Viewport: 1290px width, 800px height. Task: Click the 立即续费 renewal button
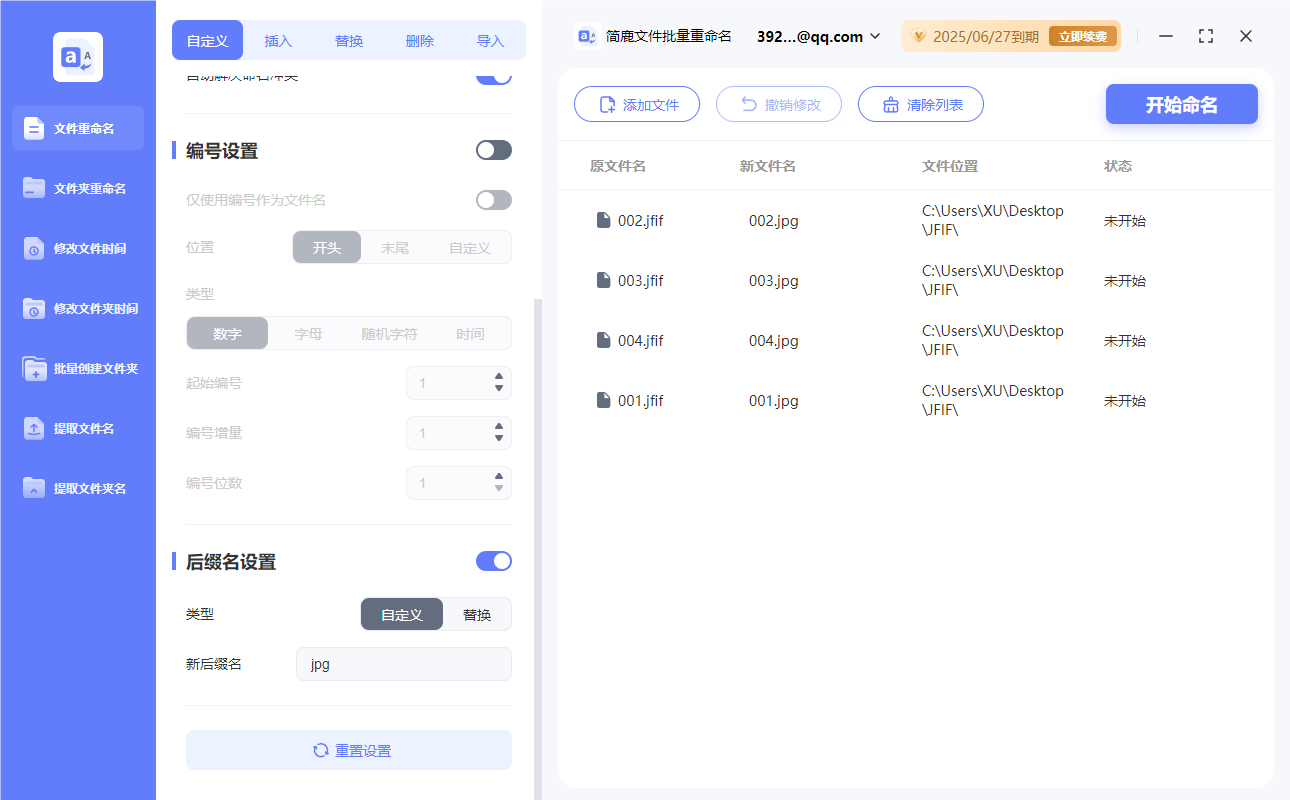coord(1083,35)
